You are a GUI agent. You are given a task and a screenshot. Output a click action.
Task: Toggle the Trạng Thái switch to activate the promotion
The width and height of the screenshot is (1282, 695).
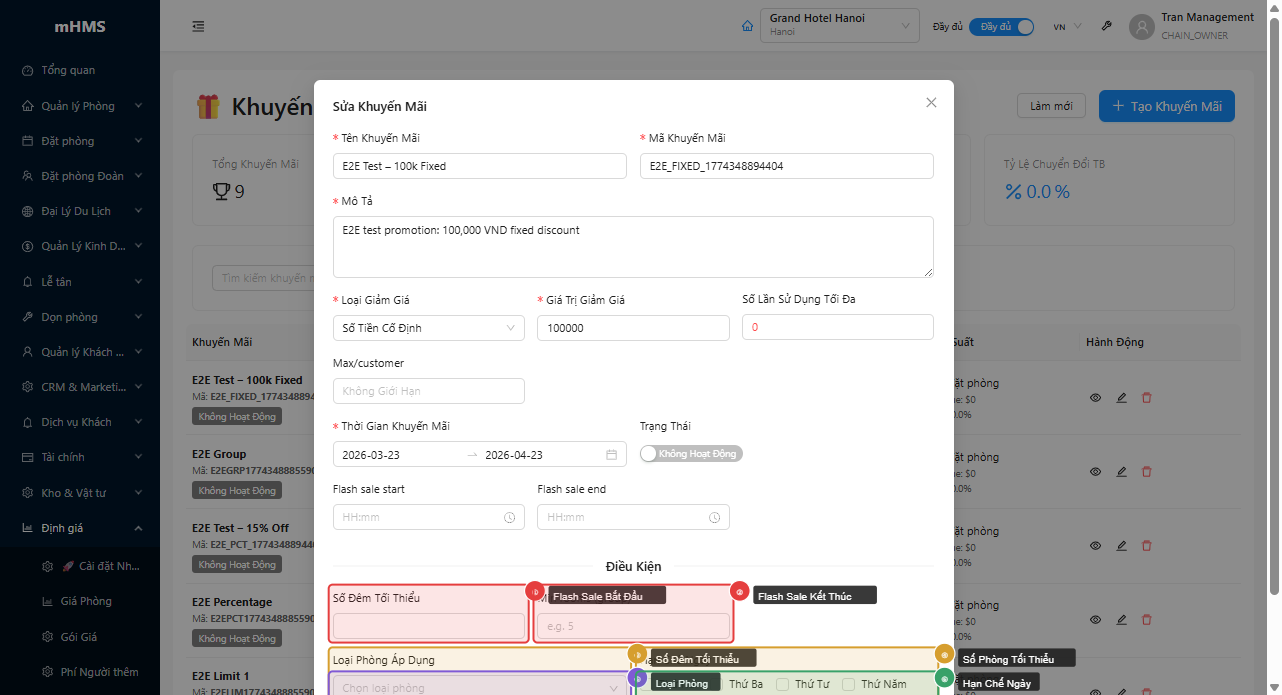691,453
